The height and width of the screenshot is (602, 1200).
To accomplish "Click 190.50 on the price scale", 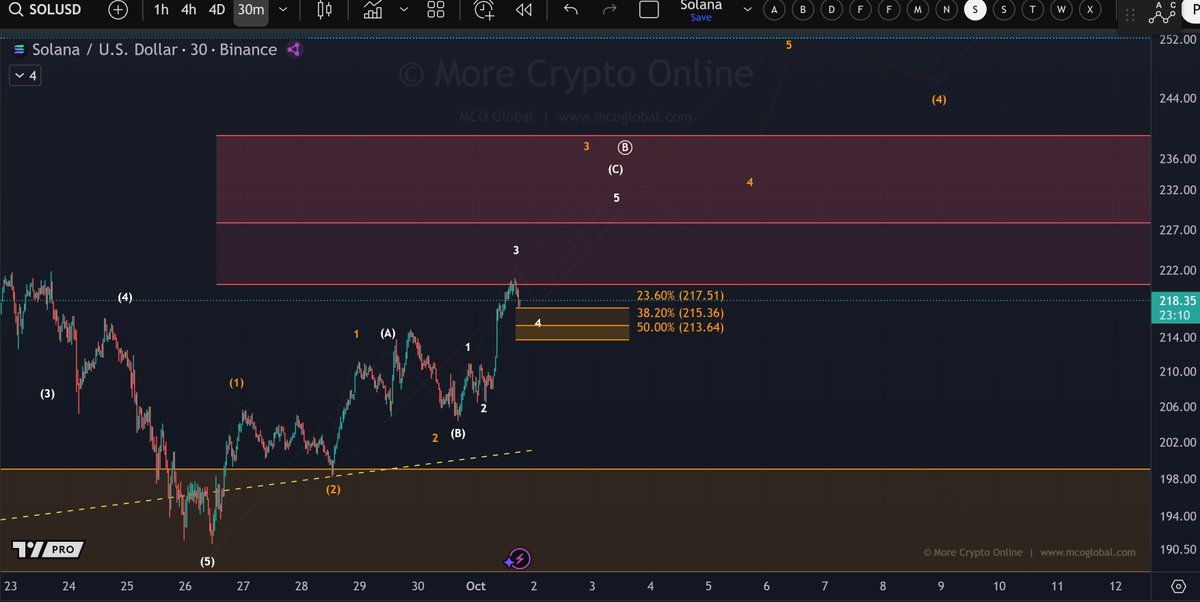I will [x=1176, y=549].
